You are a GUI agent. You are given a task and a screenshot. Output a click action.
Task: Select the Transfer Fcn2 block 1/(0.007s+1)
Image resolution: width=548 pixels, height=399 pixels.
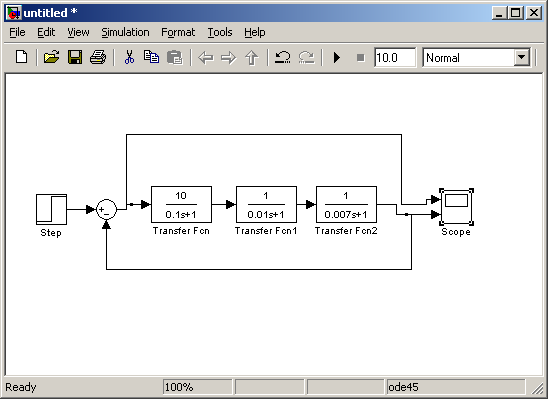tap(346, 204)
